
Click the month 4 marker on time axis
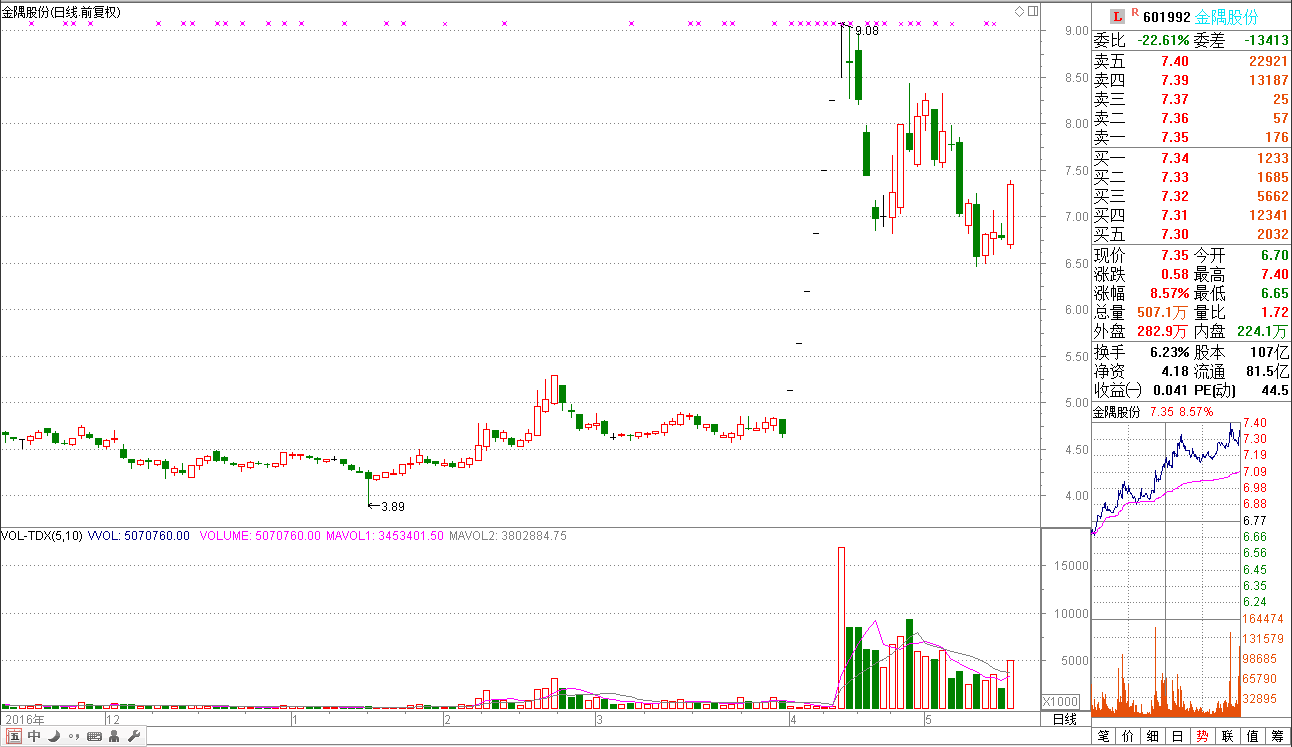click(794, 719)
